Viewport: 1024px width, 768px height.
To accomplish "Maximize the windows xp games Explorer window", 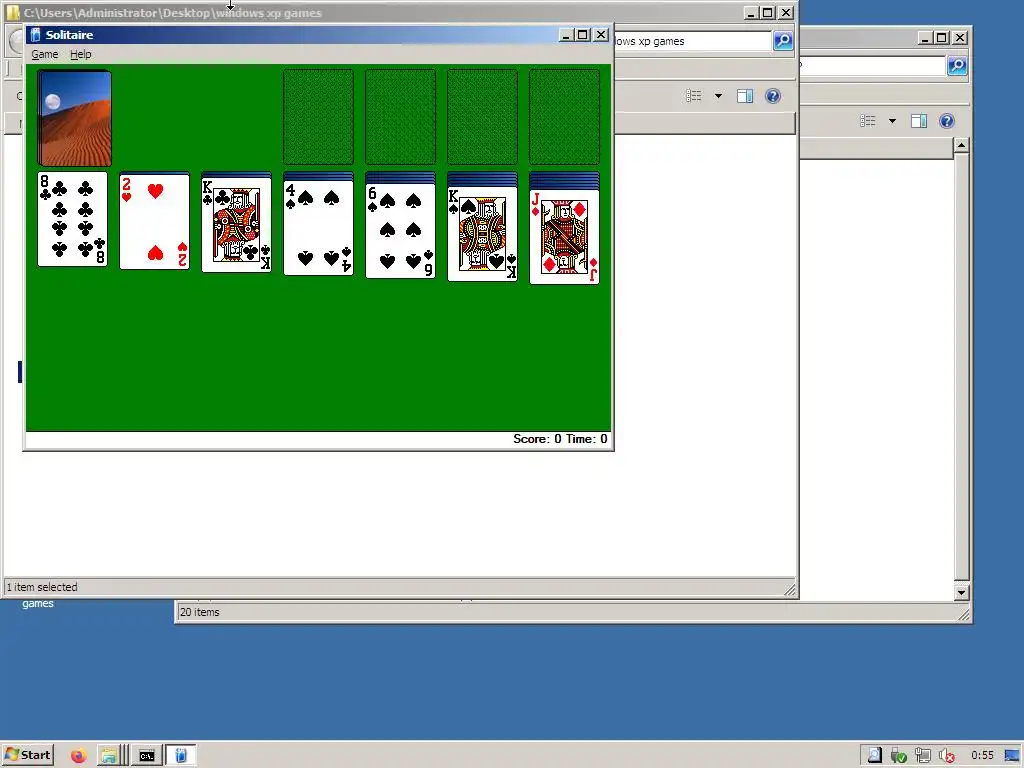I will 768,12.
